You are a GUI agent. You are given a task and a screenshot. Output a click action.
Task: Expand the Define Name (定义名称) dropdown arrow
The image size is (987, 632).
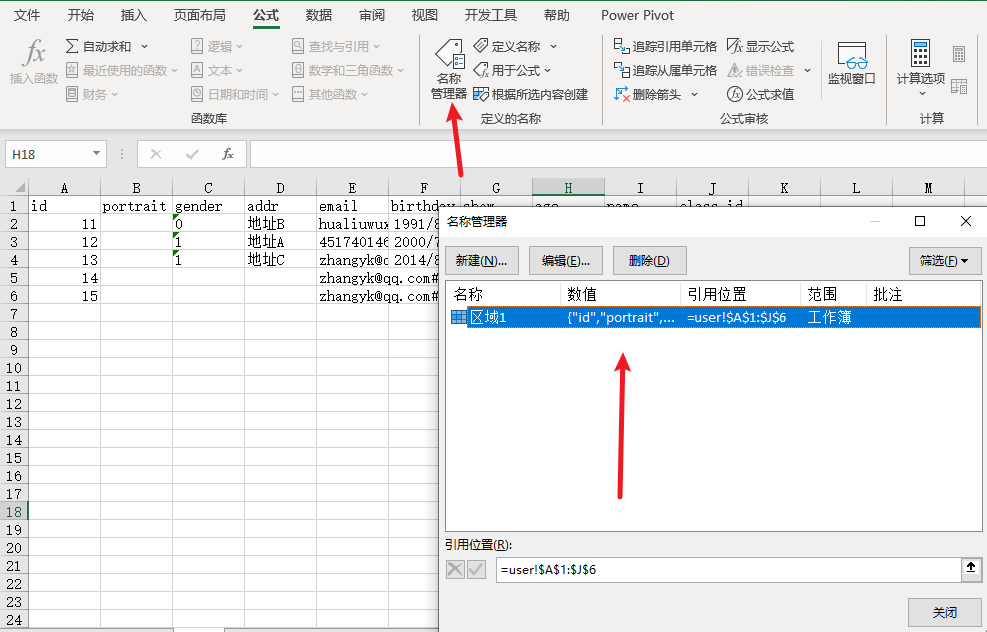(x=553, y=47)
